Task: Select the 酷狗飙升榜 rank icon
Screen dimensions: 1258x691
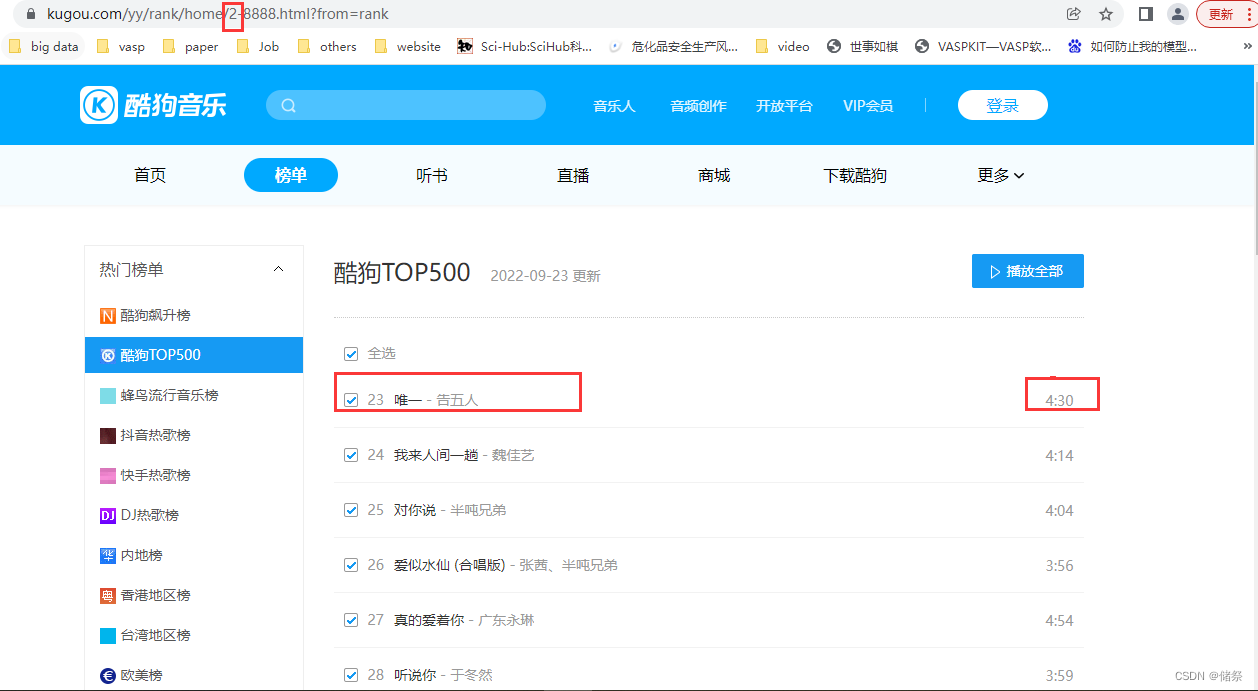Action: point(109,314)
